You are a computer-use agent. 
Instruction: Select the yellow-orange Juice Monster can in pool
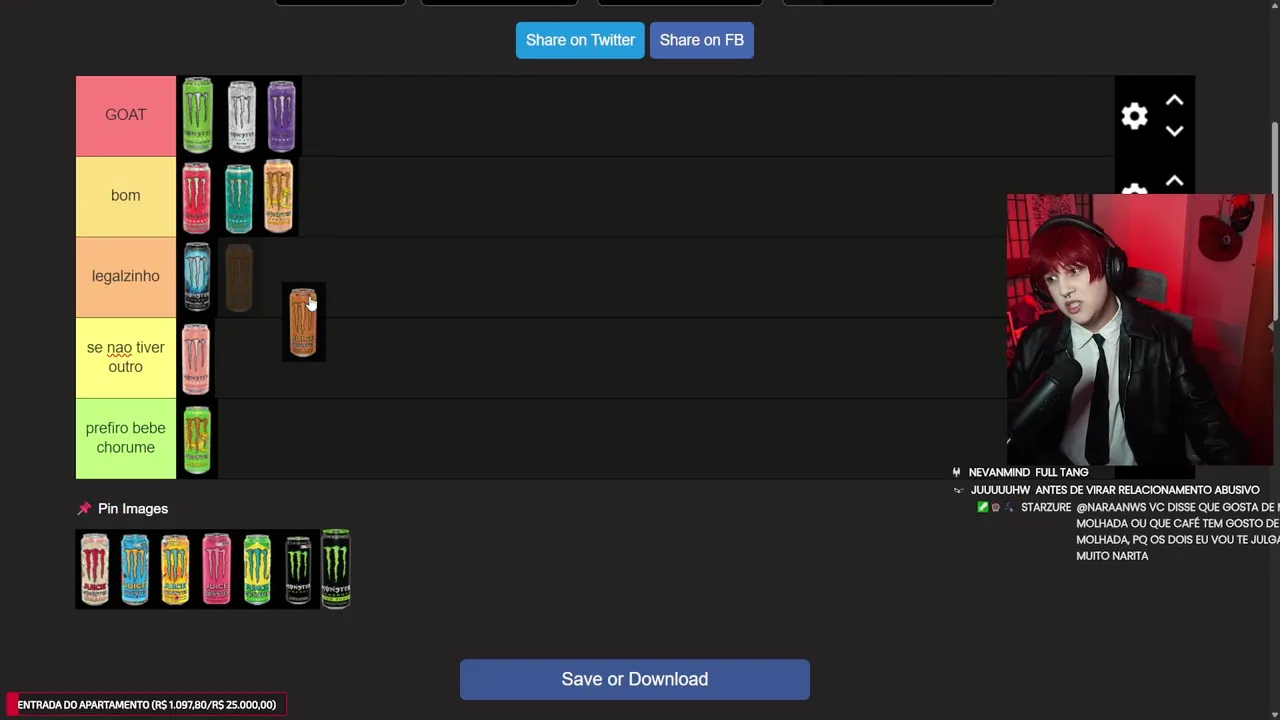coord(175,569)
